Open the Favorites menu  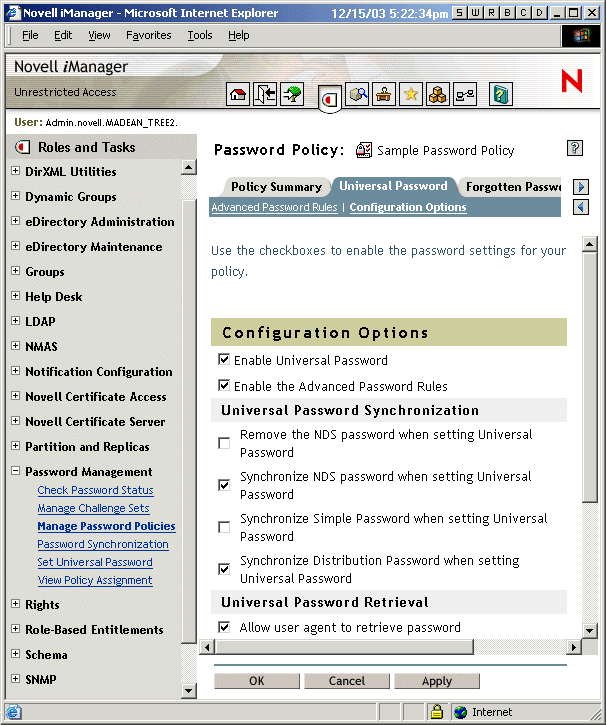pos(148,35)
